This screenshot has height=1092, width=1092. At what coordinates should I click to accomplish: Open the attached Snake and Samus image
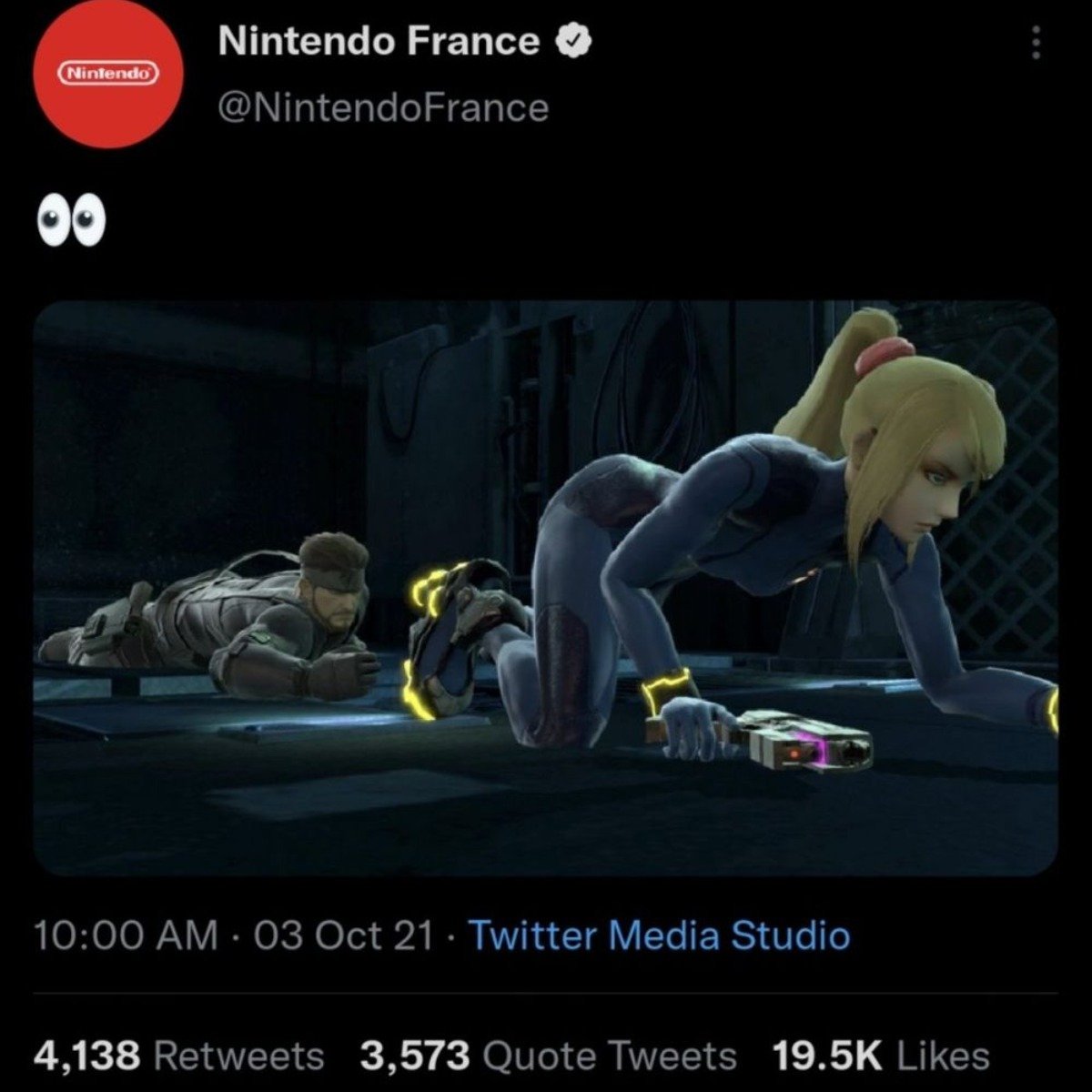(x=546, y=588)
